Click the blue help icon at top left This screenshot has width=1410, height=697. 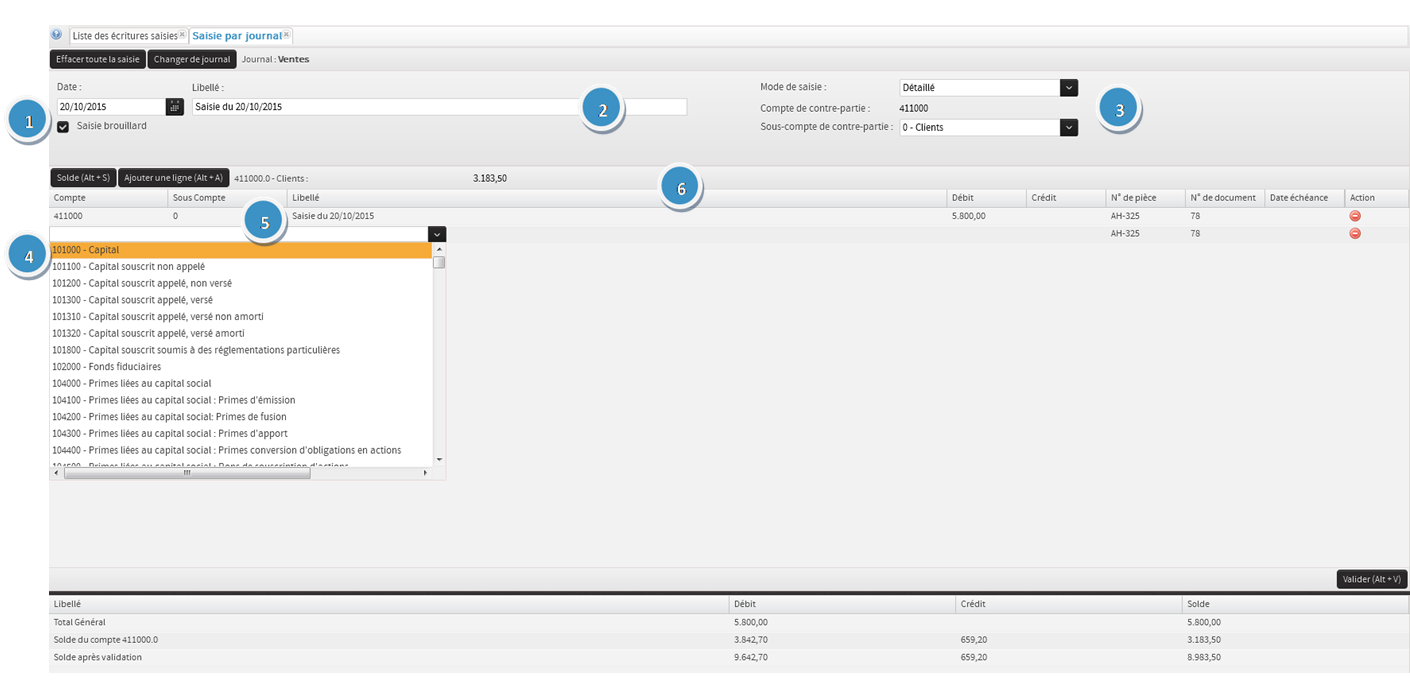coord(56,35)
